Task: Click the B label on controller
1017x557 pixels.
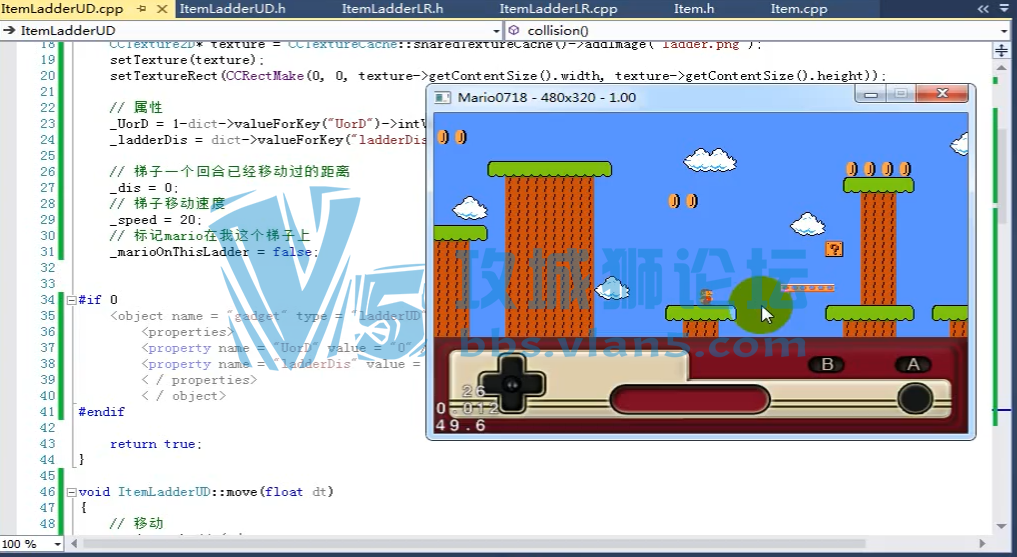Action: [827, 365]
